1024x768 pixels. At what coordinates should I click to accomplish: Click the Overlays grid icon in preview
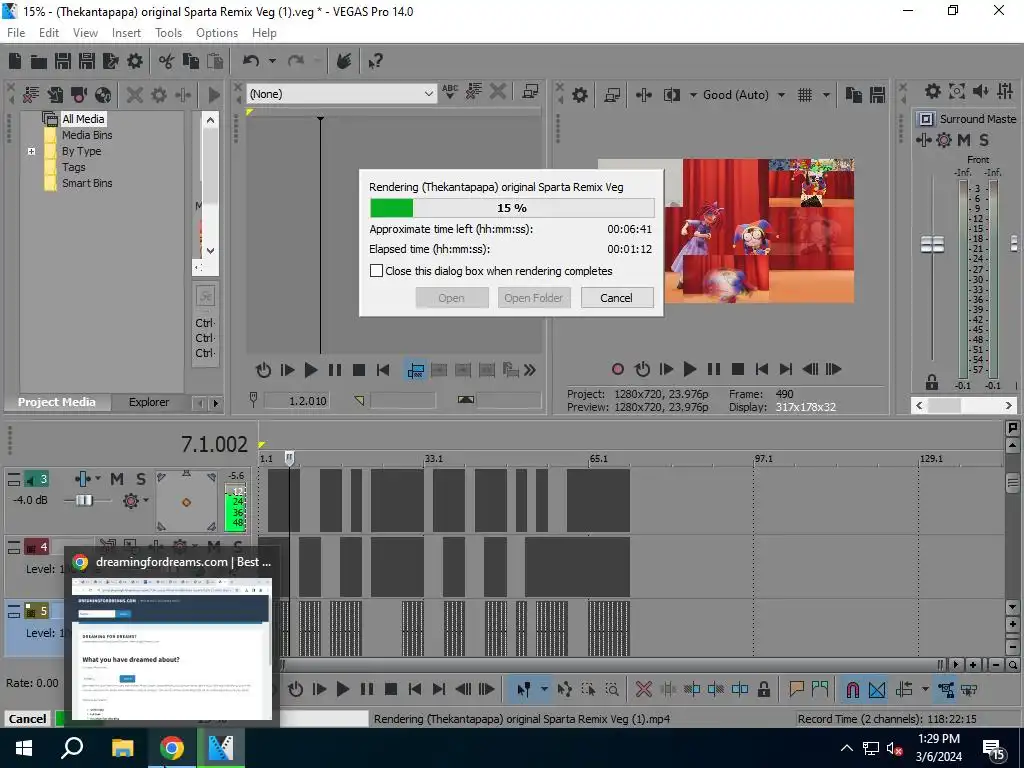pyautogui.click(x=805, y=95)
